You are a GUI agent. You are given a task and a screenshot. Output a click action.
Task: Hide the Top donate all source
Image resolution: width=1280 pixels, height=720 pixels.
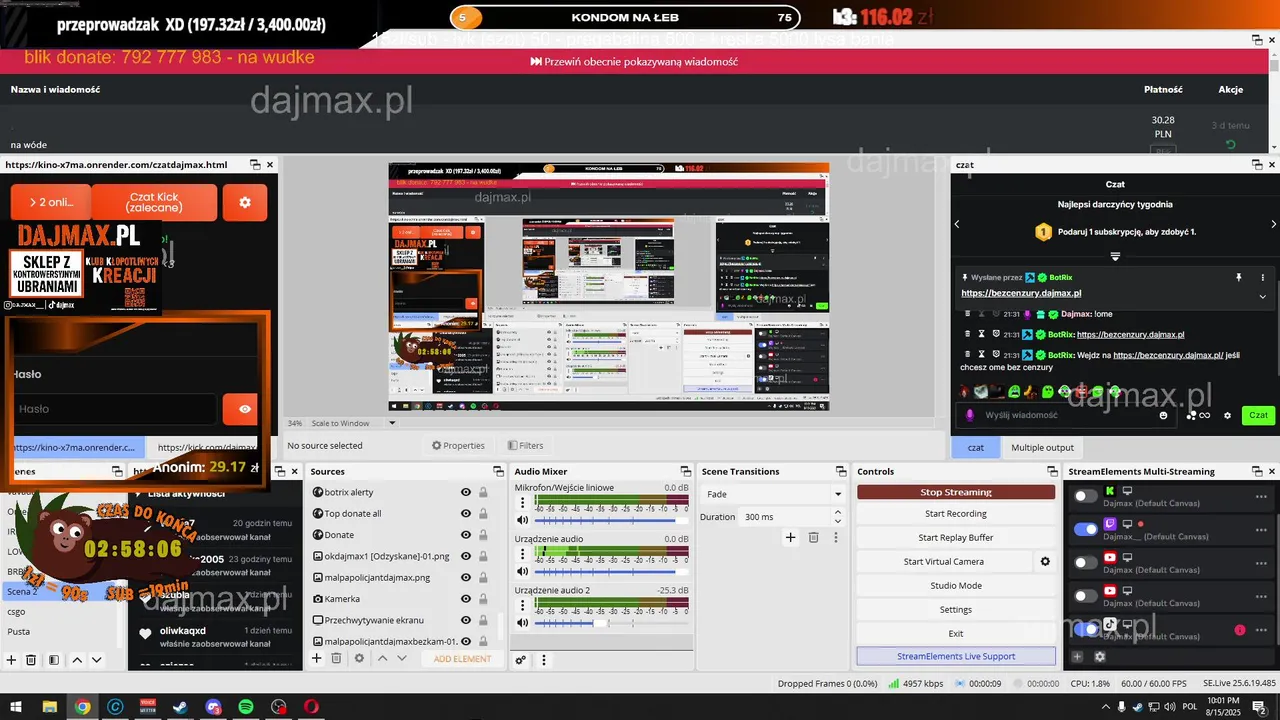pyautogui.click(x=465, y=513)
